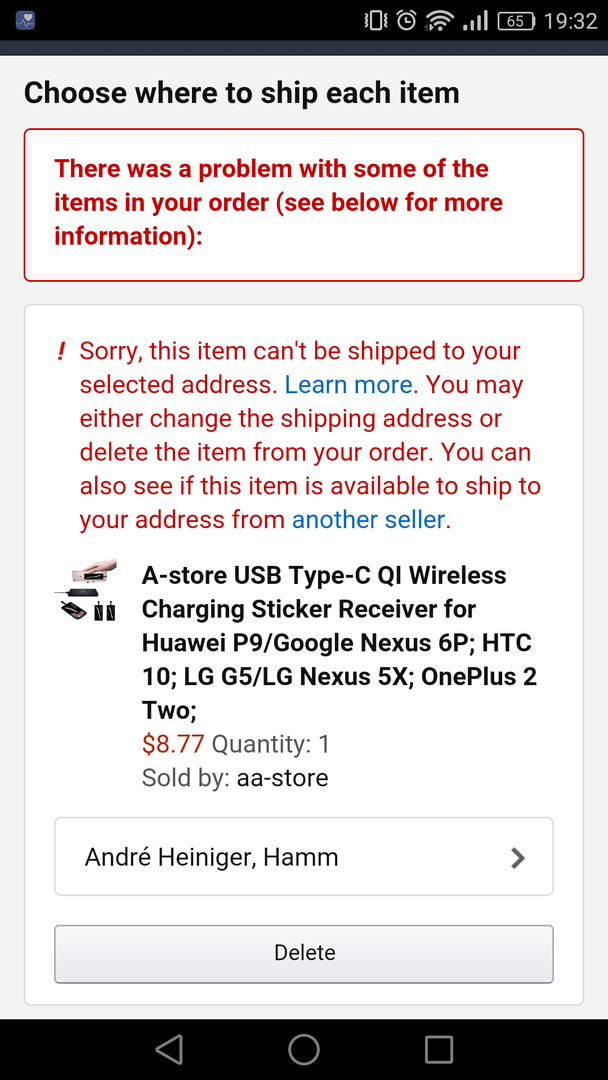Tap the Android home circle button
608x1080 pixels.
click(304, 1049)
